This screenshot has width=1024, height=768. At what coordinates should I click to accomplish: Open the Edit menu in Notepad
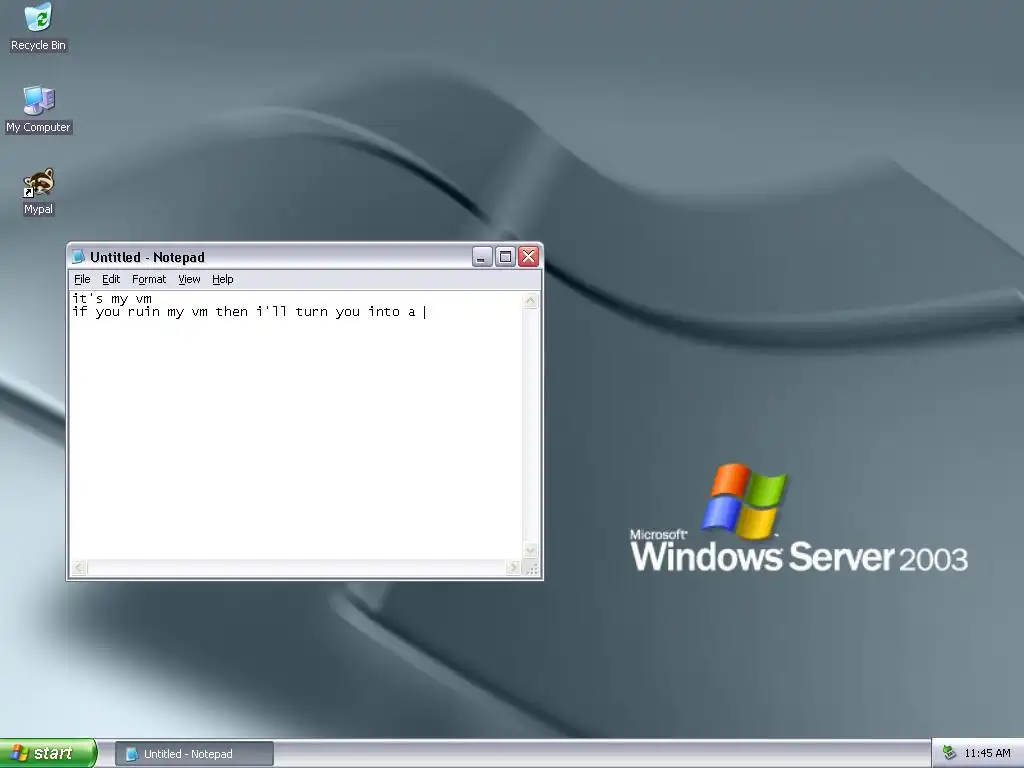coord(111,280)
